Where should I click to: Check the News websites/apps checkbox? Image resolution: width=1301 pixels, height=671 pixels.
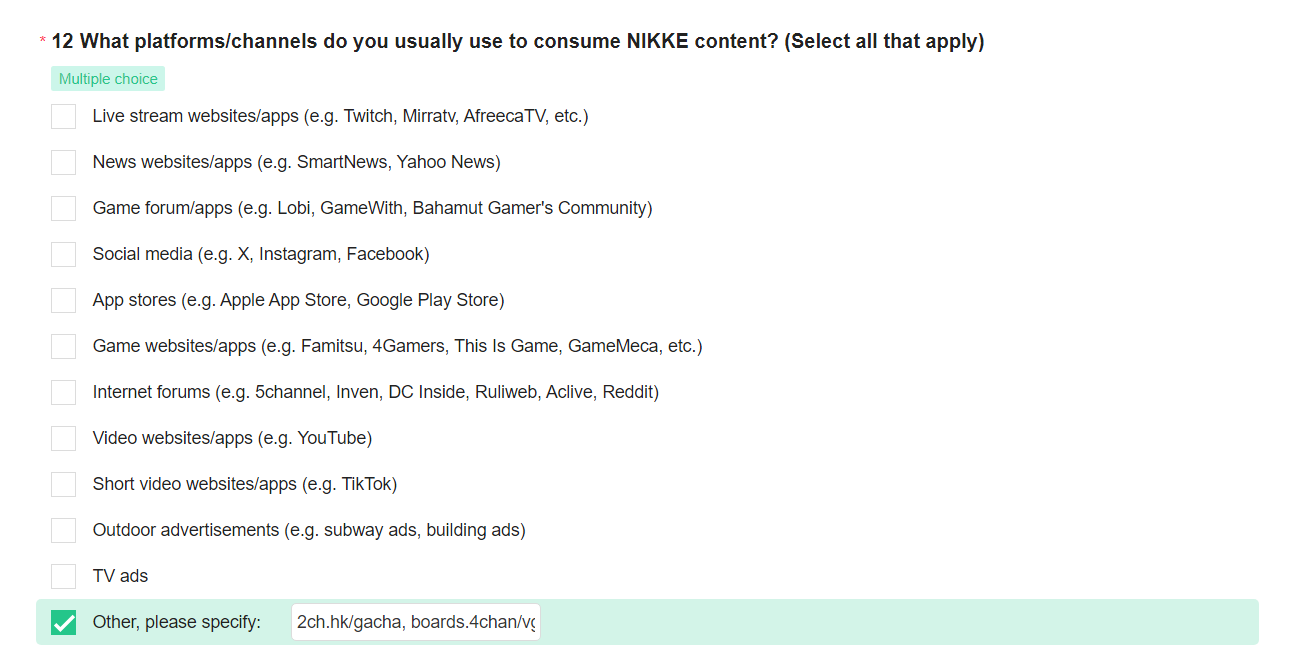pos(63,162)
